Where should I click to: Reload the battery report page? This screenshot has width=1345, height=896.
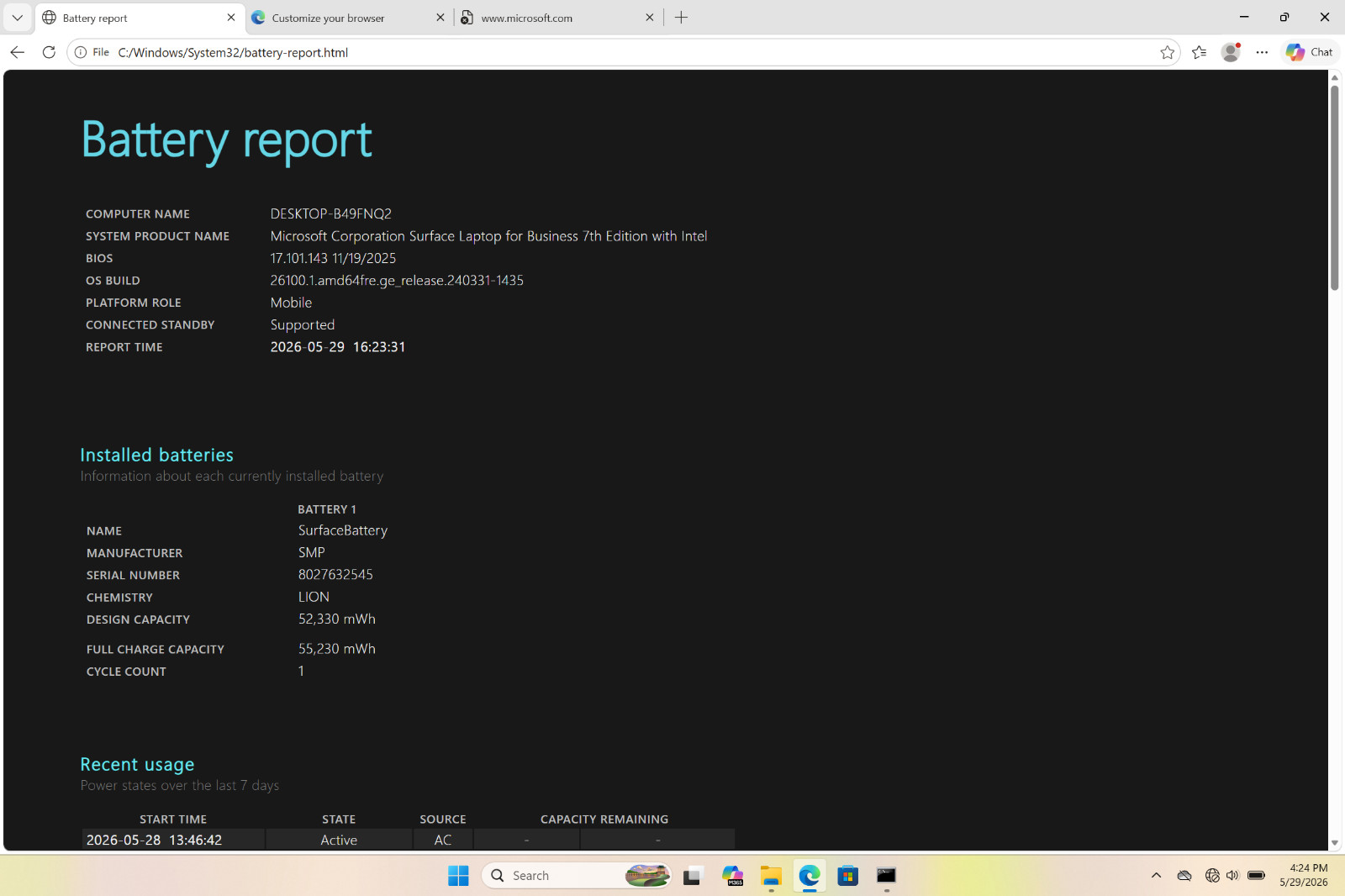[49, 52]
